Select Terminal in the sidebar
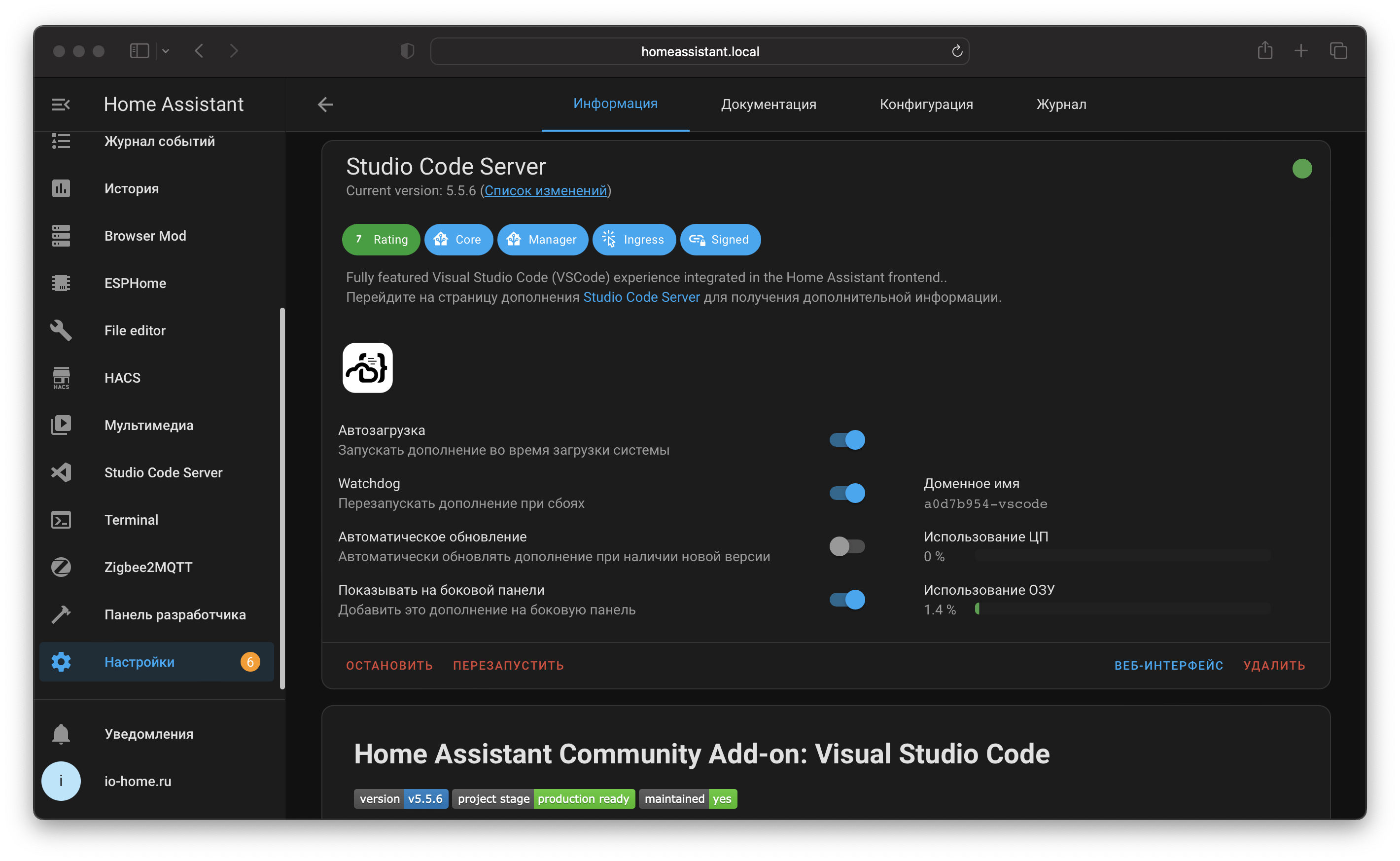This screenshot has height=861, width=1400. [x=156, y=520]
